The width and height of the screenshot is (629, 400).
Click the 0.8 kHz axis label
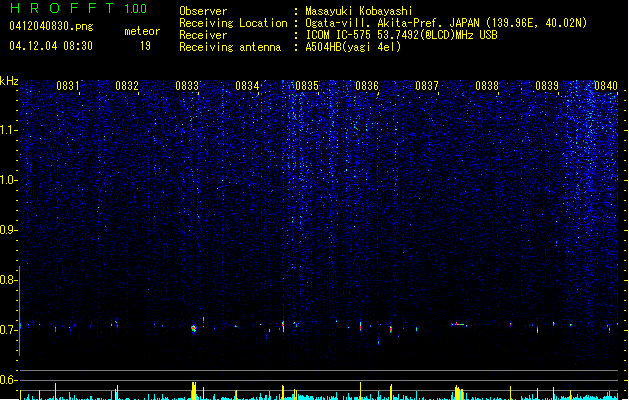pos(9,280)
